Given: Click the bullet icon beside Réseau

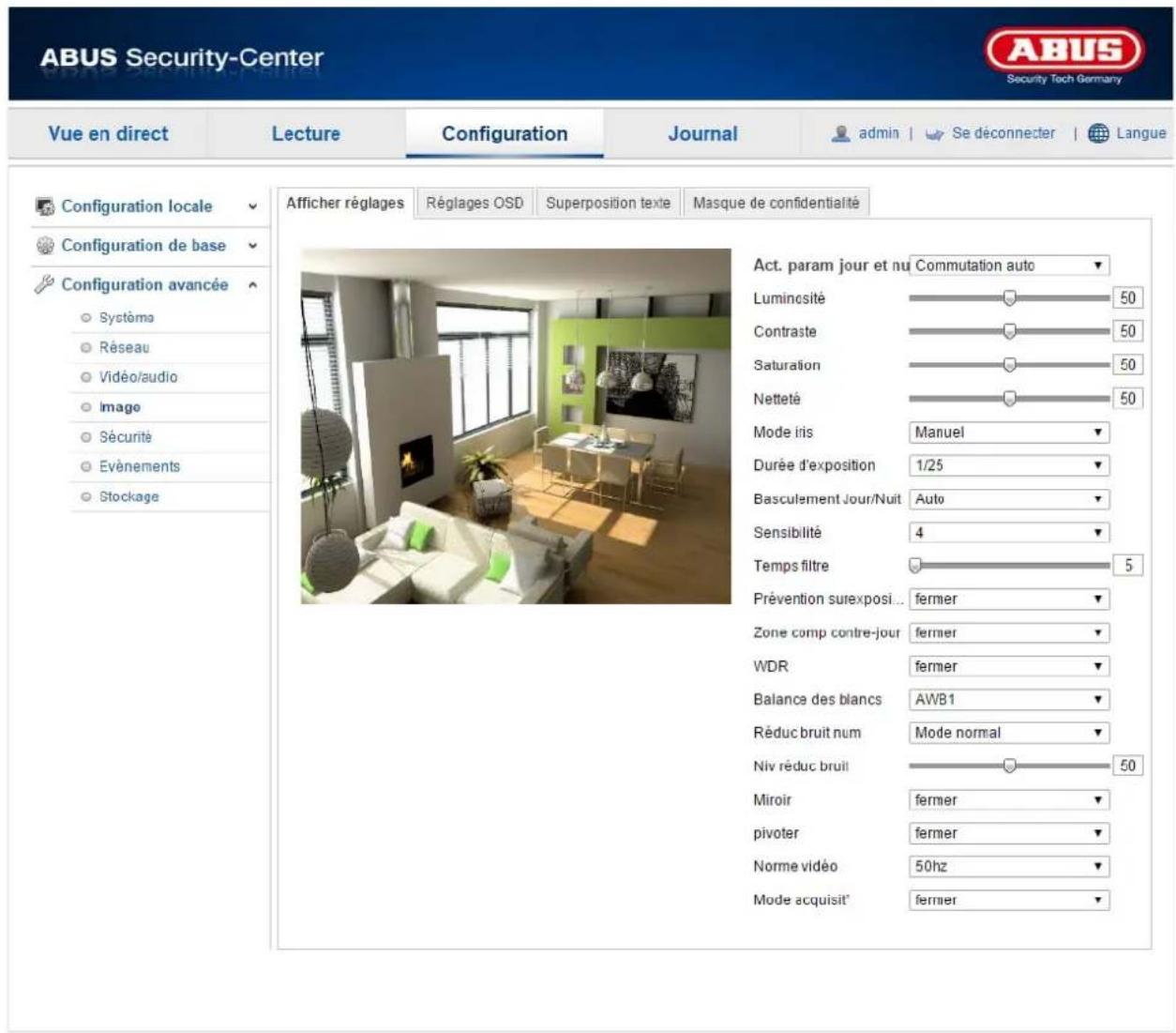Looking at the screenshot, I should (86, 348).
